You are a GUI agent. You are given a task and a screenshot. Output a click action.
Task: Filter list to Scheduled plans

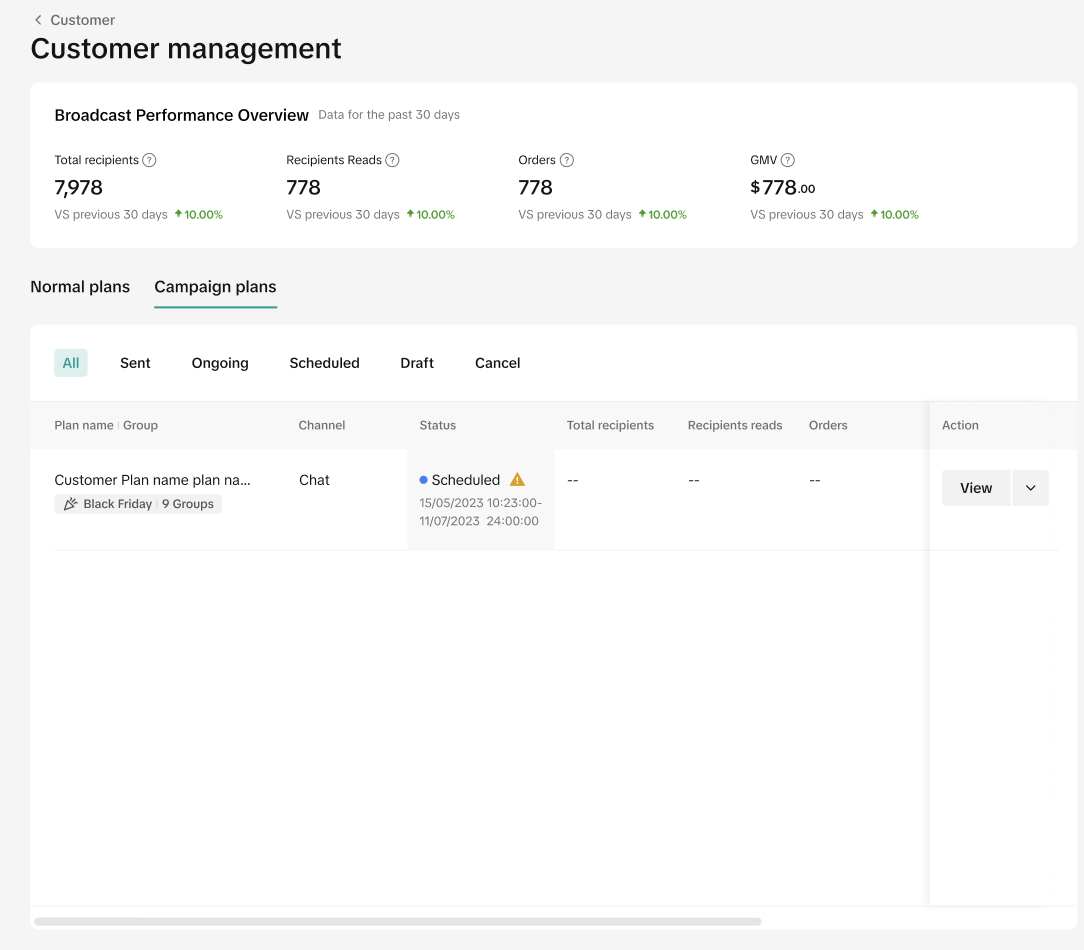pos(324,363)
